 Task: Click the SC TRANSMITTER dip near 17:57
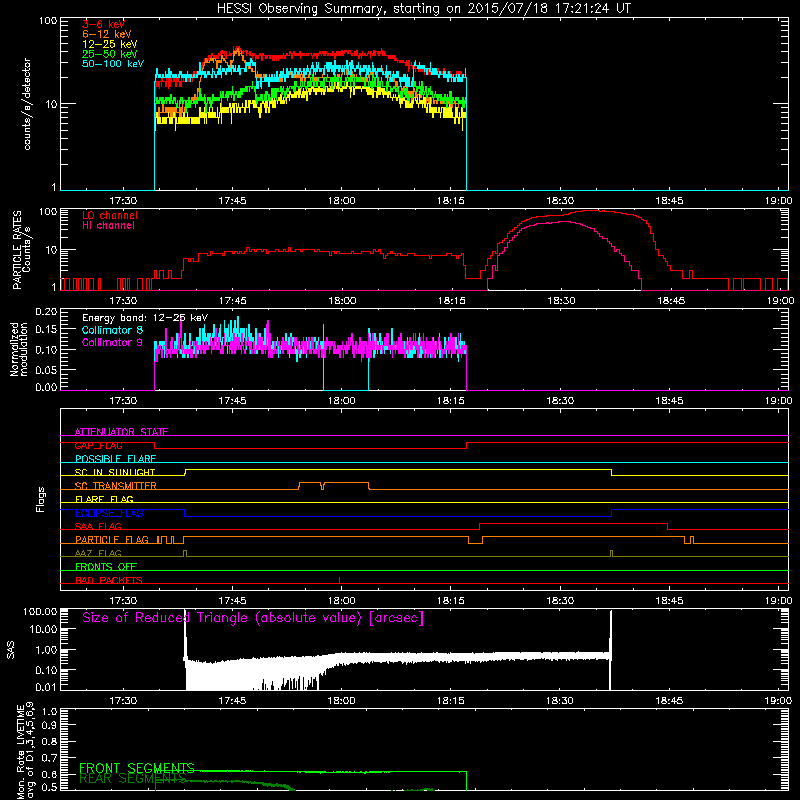322,486
